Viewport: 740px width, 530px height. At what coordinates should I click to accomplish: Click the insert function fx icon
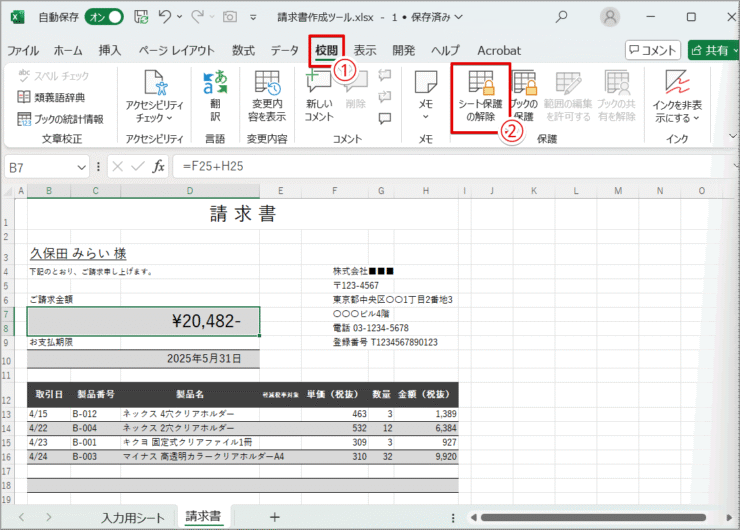point(159,167)
